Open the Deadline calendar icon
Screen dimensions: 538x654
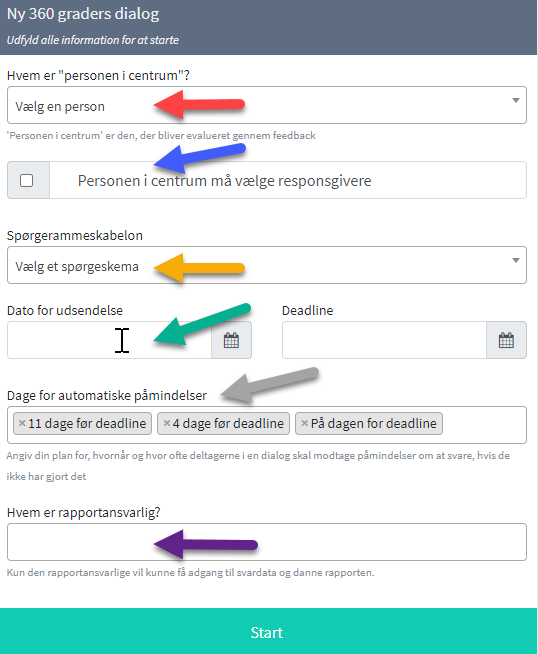point(506,340)
